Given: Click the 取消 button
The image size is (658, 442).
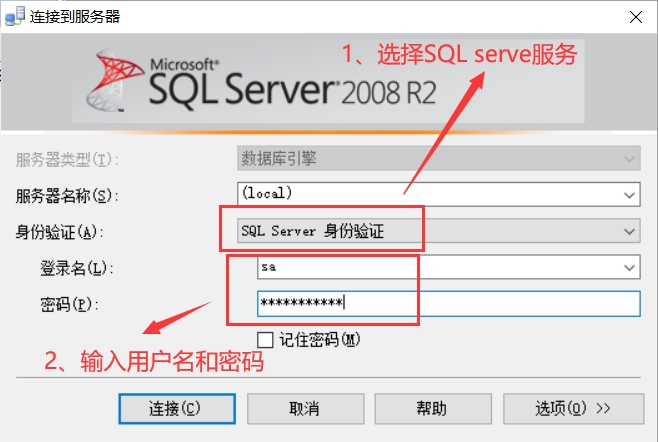Looking at the screenshot, I should (306, 408).
